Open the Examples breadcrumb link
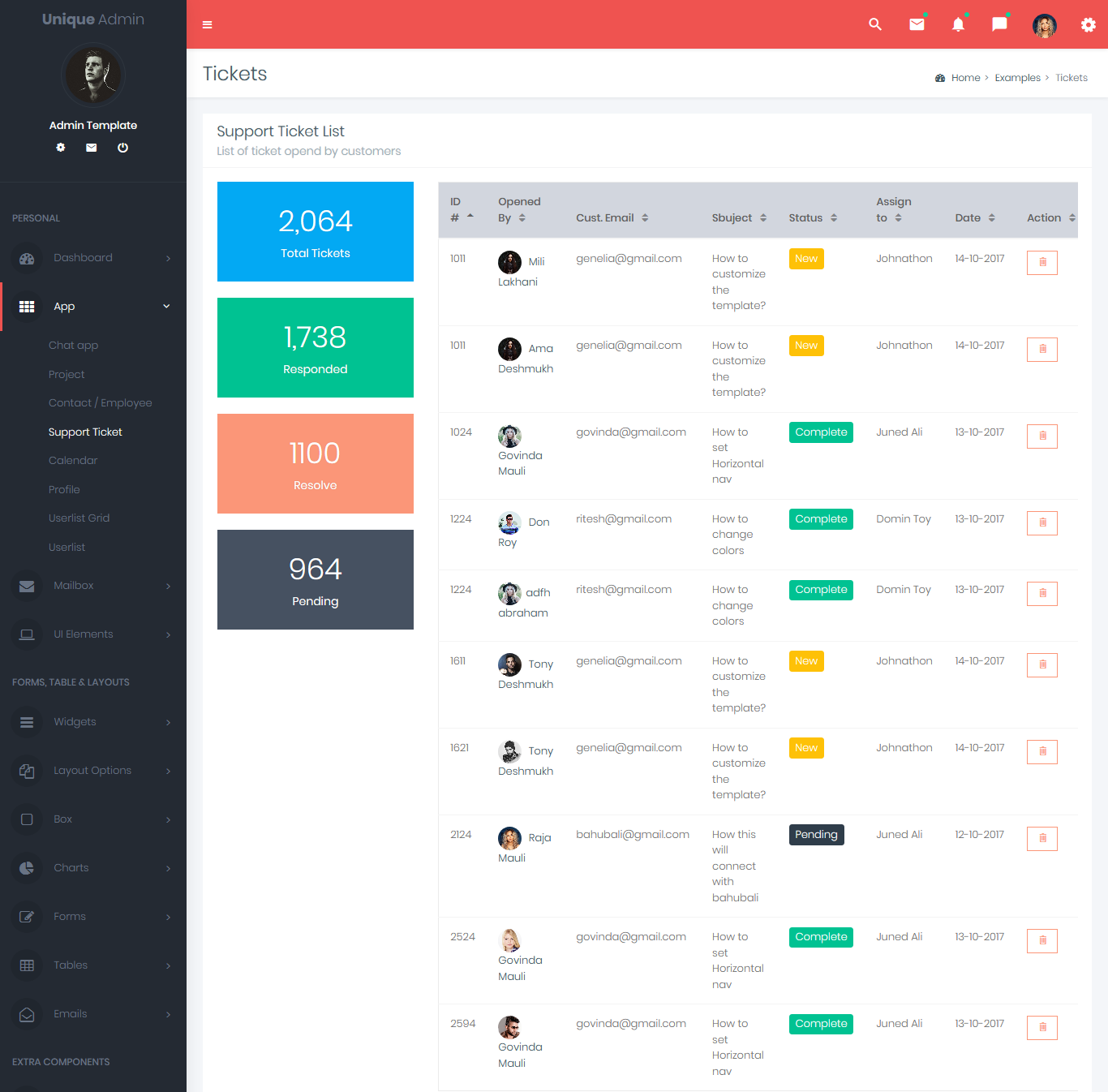This screenshot has width=1108, height=1092. click(1017, 77)
